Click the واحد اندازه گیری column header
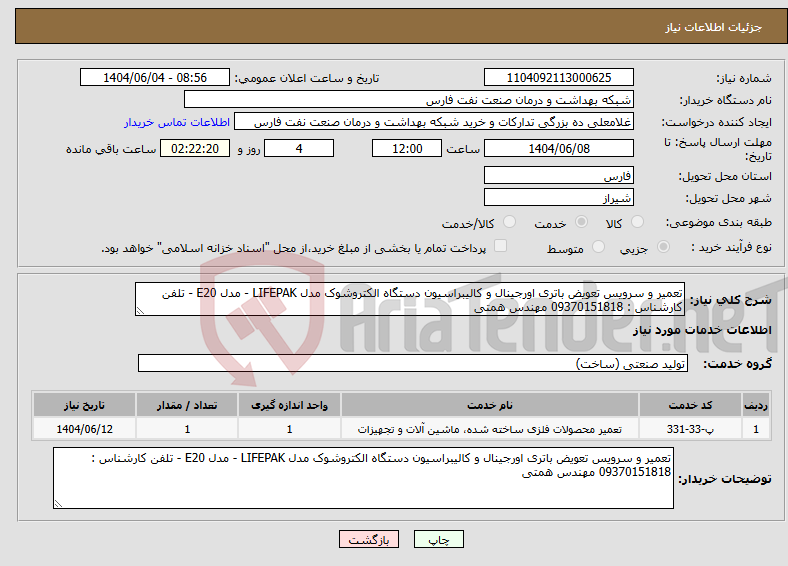 (x=289, y=405)
